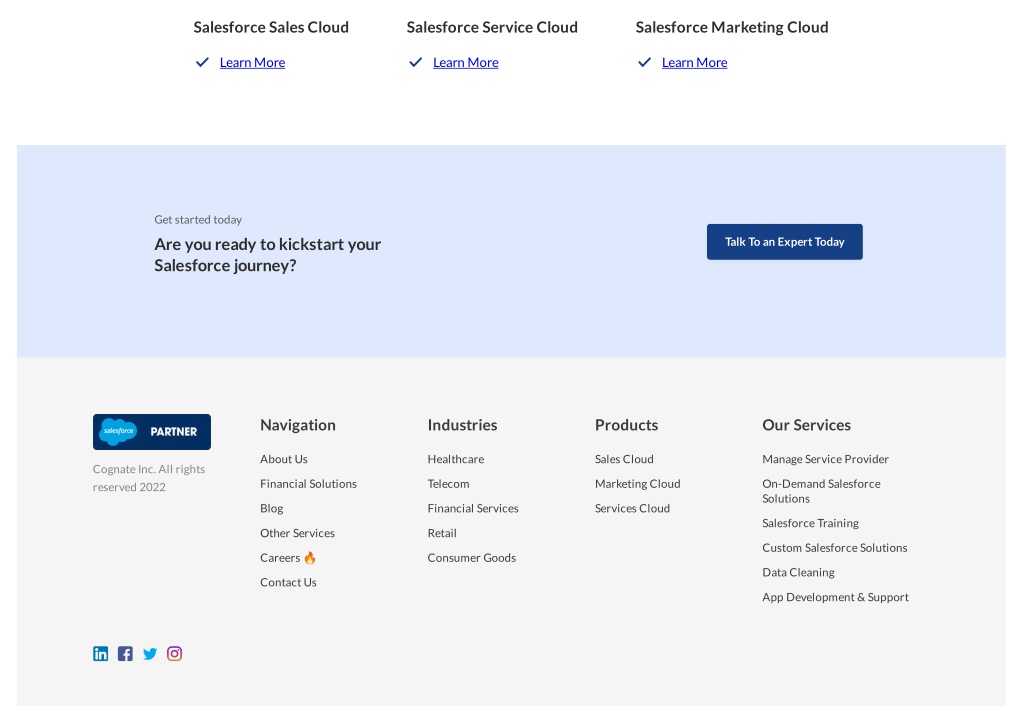Open Marketing Cloud under Products
Screen dimensions: 1024x723
637,484
